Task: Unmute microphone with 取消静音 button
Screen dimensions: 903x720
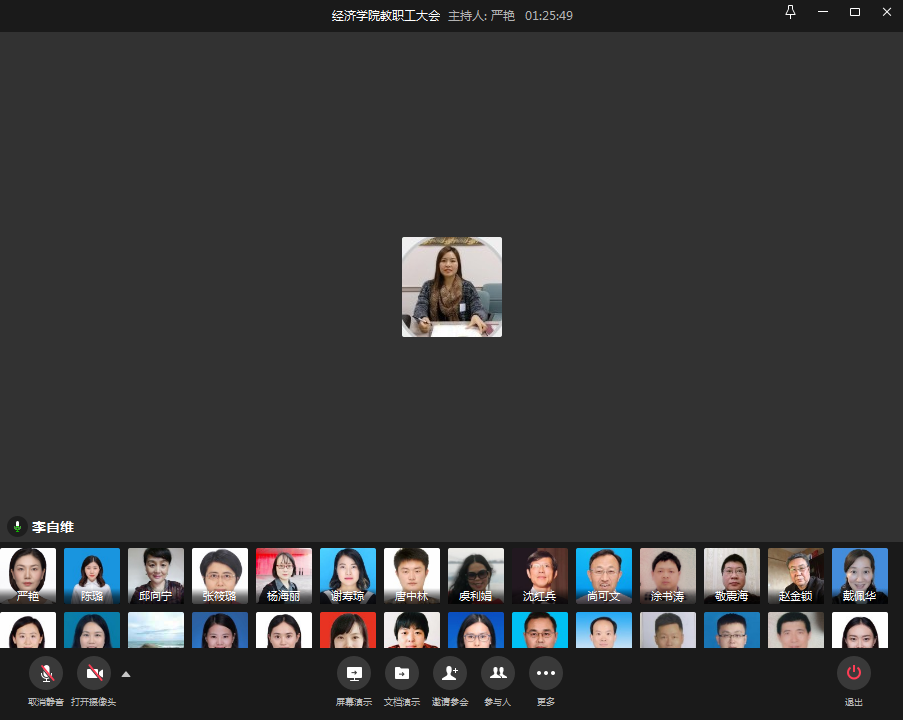Action: (46, 674)
